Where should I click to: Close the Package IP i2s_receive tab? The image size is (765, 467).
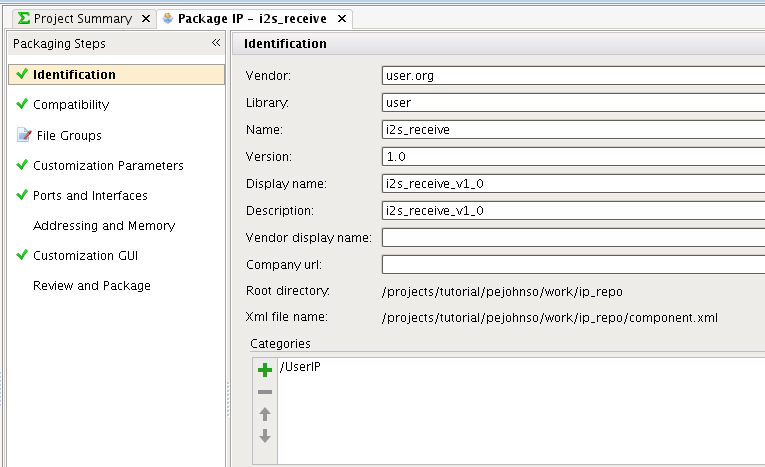pos(341,19)
